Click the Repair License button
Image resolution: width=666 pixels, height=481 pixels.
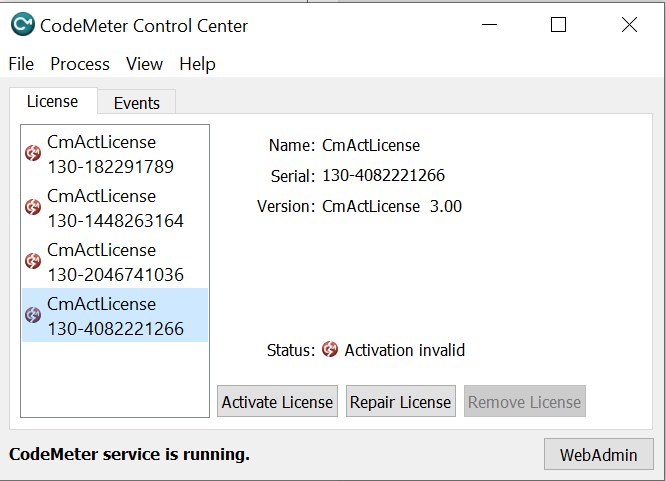401,401
